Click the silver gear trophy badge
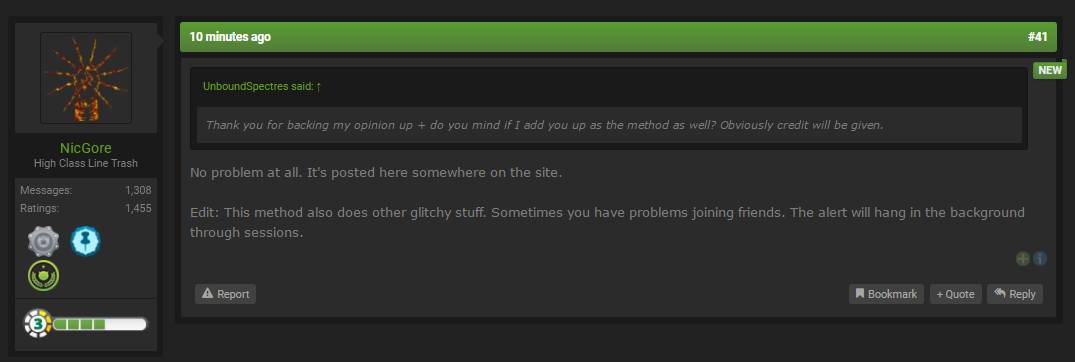 pyautogui.click(x=43, y=241)
